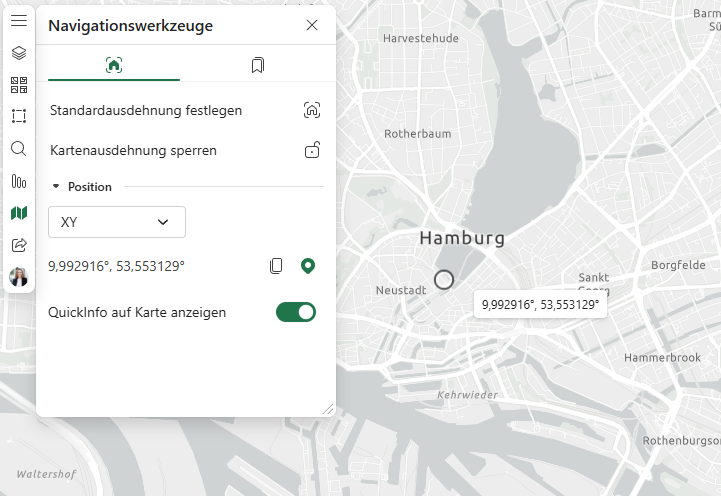Open the bar chart tool in sidebar
Screen dimensions: 721x496
click(x=19, y=181)
